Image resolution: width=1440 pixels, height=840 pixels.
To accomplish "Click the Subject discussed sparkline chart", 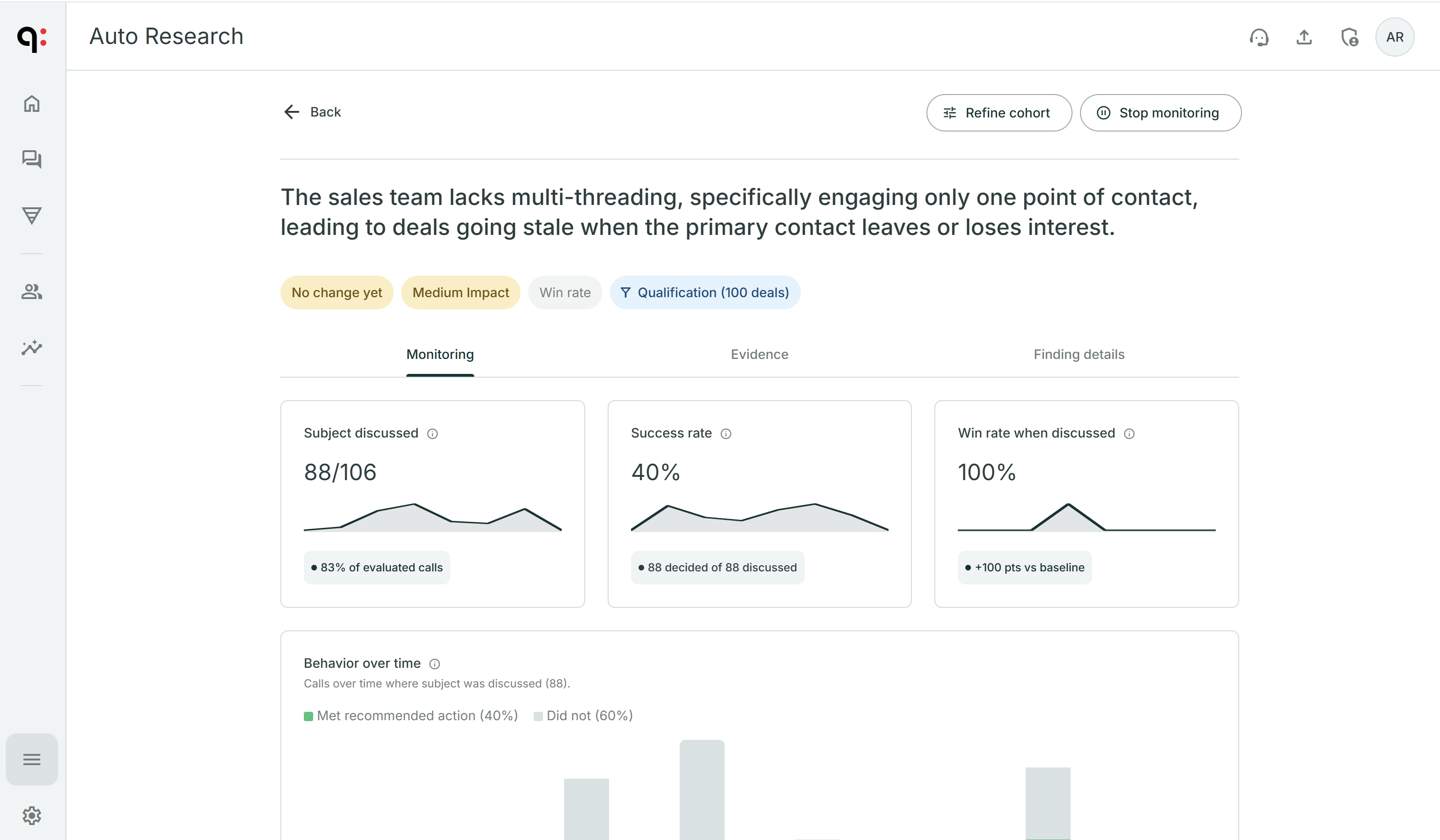I will (433, 518).
